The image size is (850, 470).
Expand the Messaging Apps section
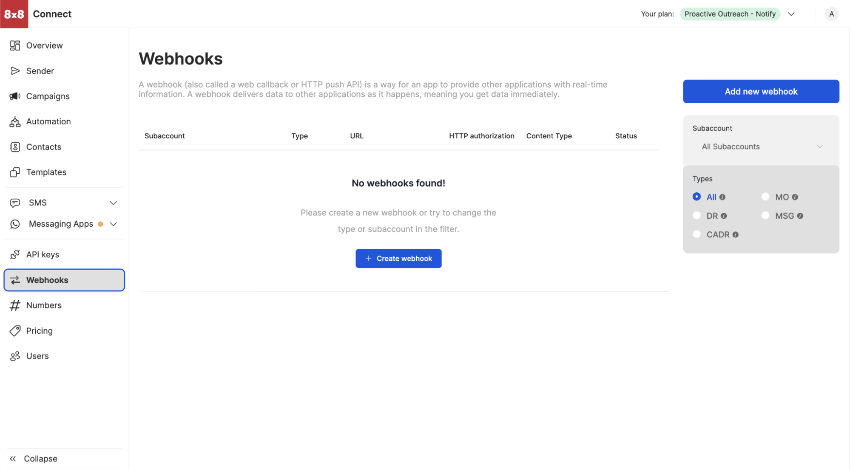point(113,224)
